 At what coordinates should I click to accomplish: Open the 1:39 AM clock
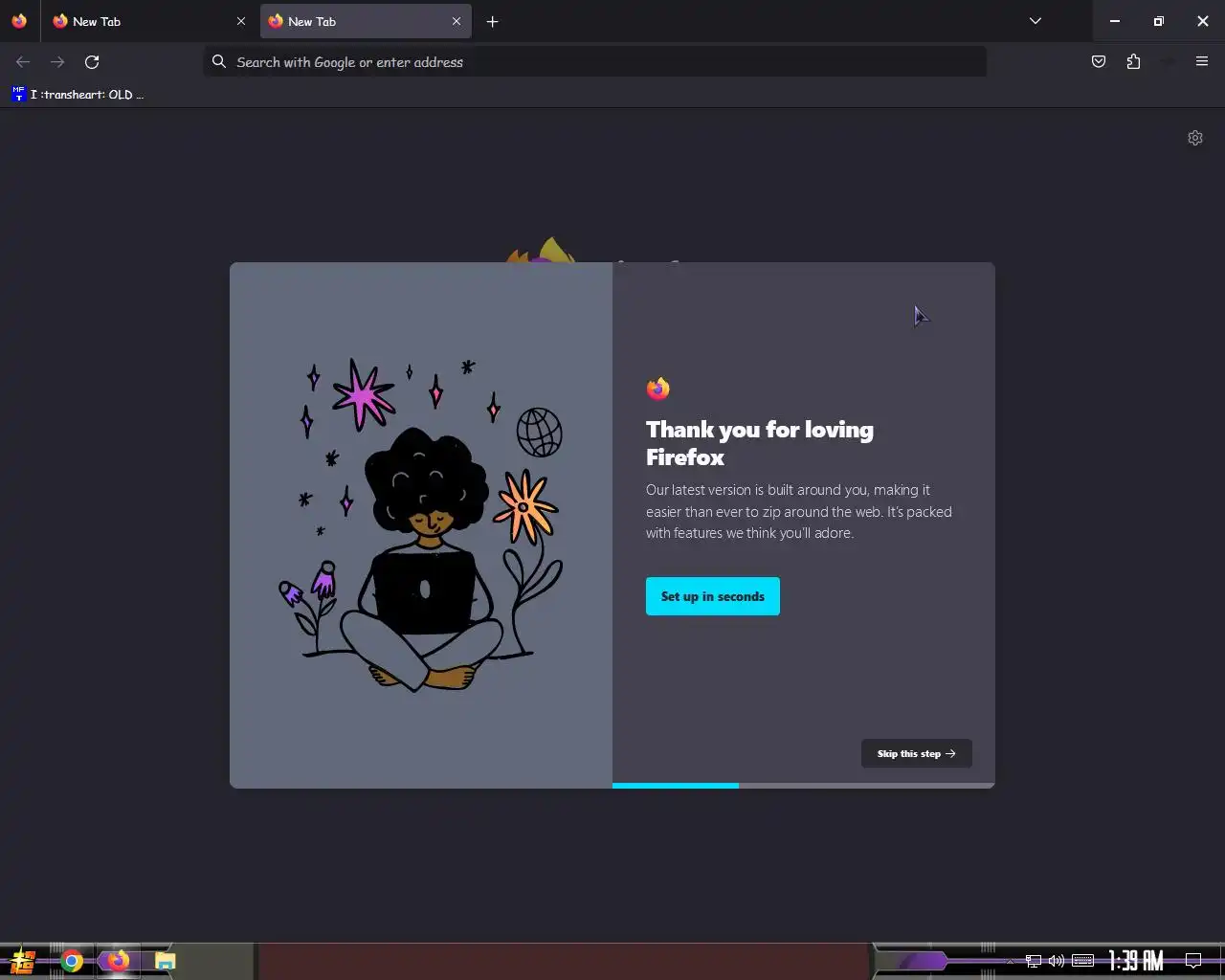(1136, 961)
